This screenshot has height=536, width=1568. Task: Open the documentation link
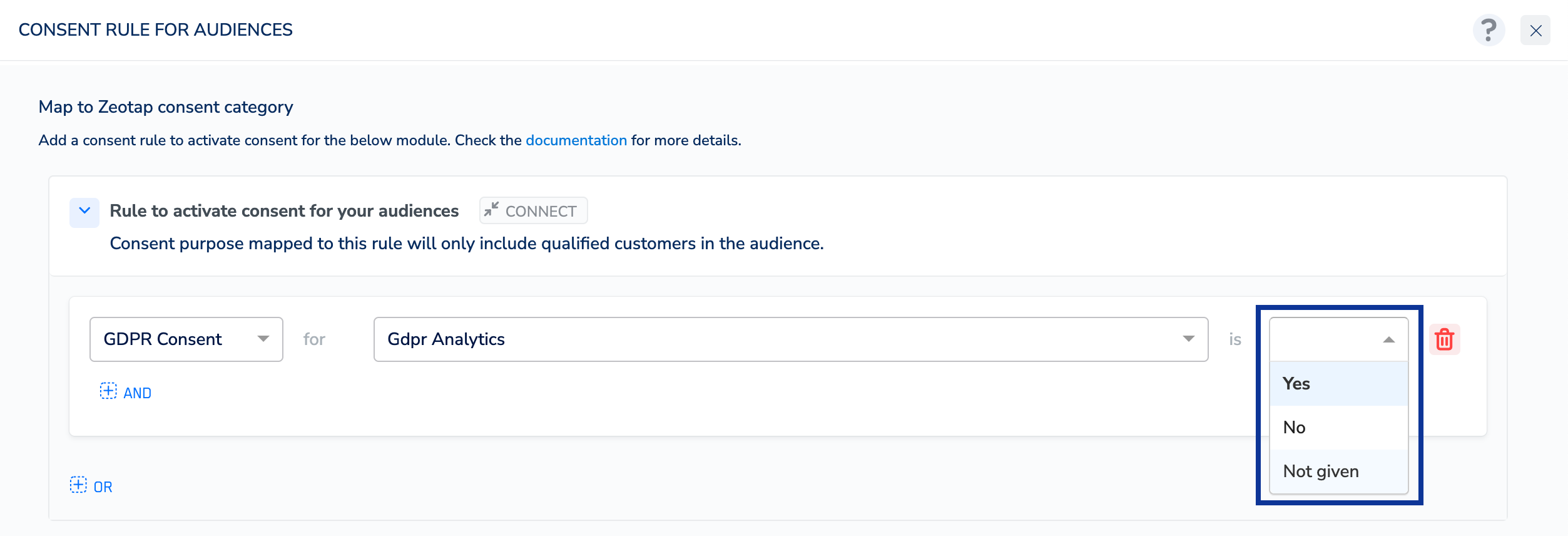[576, 140]
